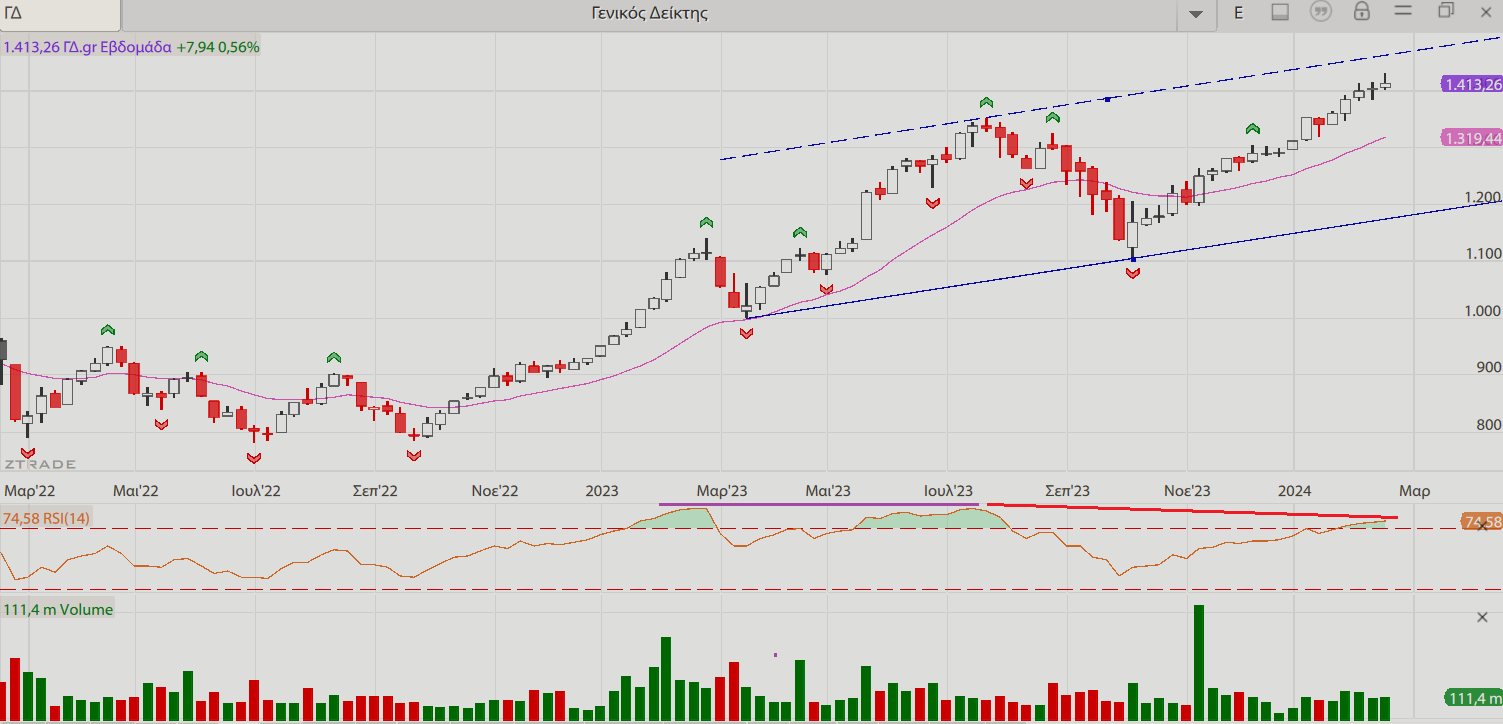Restore window using overlapping squares icon

(1446, 11)
